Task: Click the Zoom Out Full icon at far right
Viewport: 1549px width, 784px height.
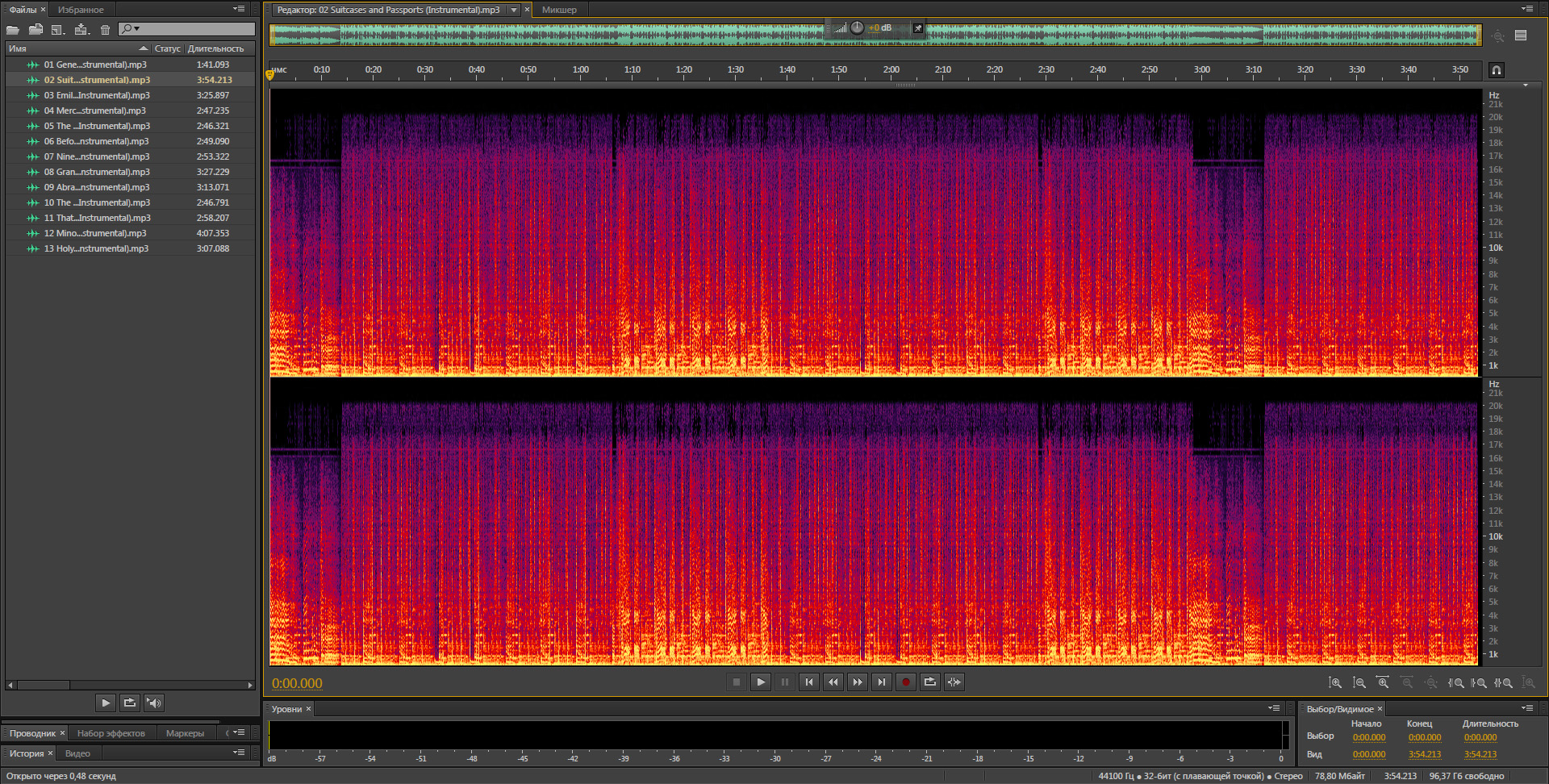Action: 1528,683
